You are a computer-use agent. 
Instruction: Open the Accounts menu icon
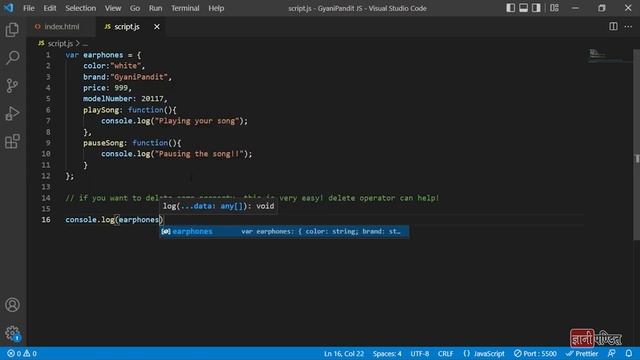coord(12,304)
